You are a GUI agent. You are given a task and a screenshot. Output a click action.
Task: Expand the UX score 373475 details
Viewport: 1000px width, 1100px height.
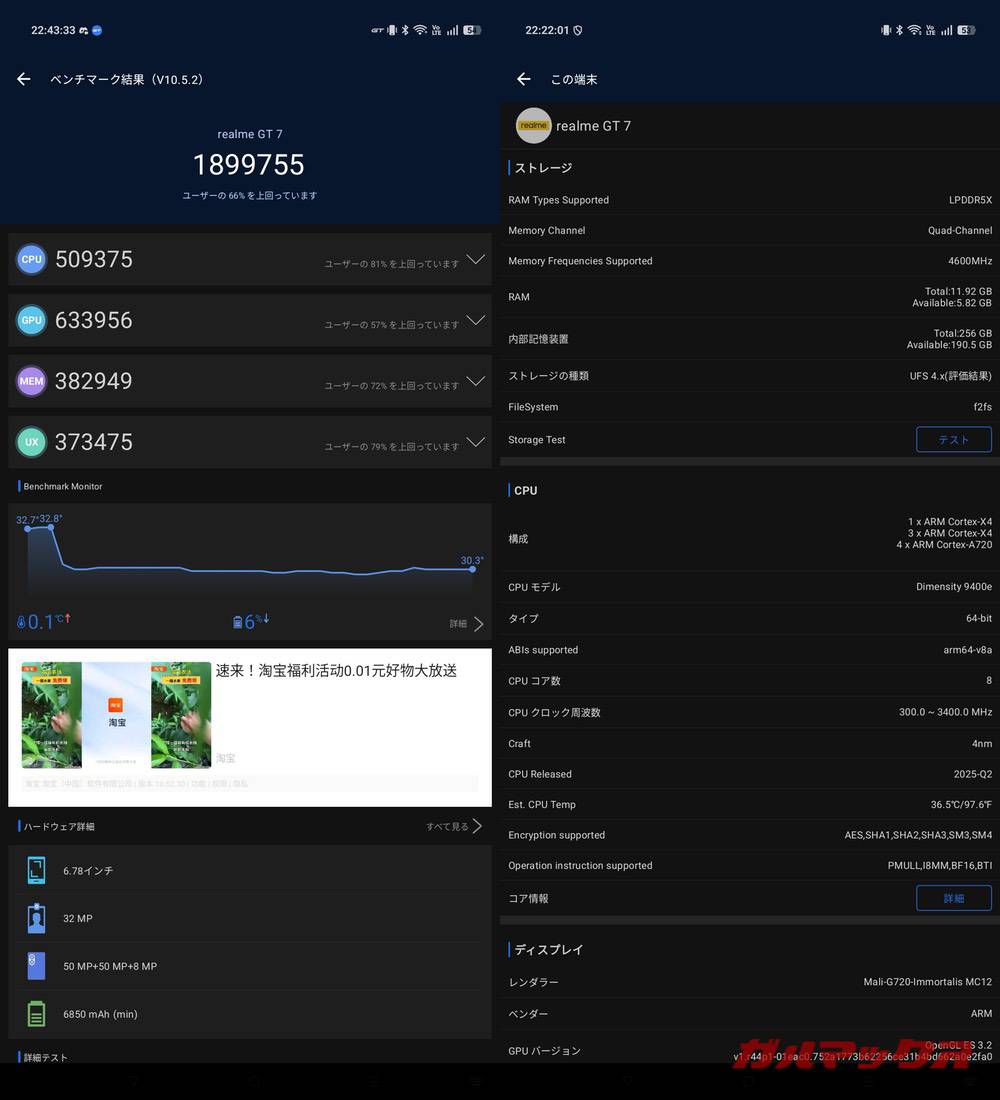point(476,443)
